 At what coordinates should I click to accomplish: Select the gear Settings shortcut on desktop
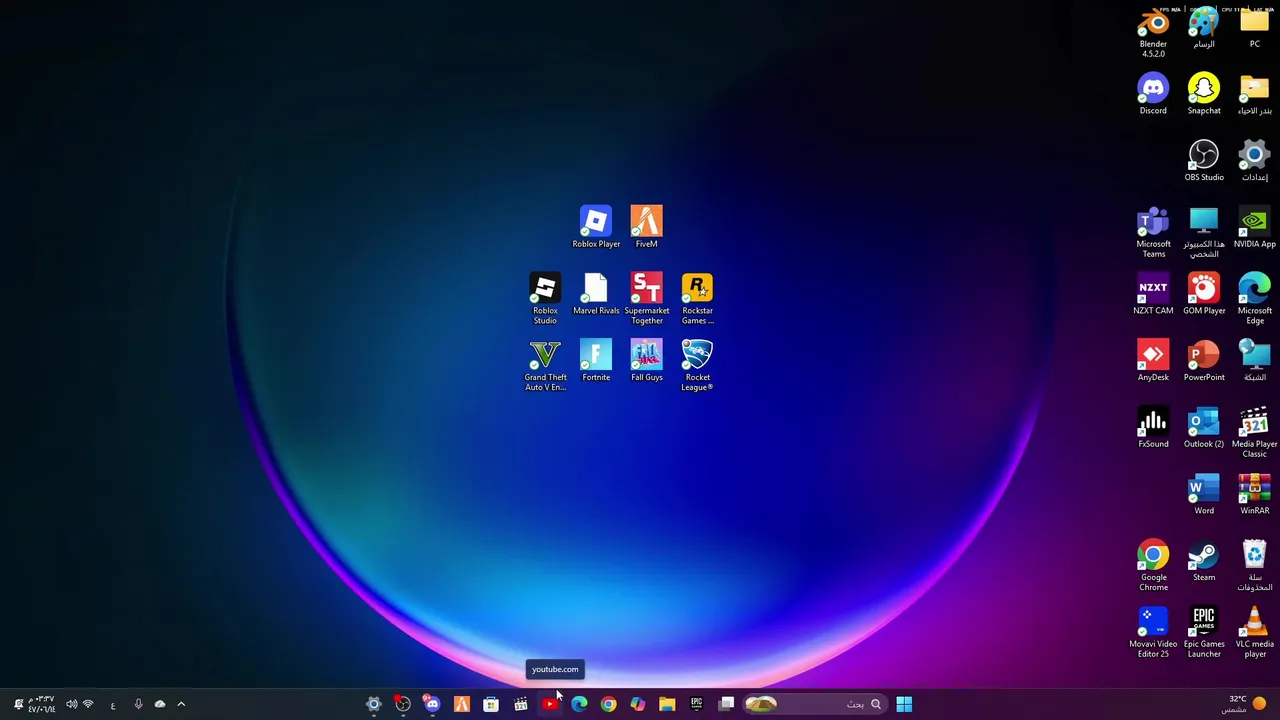tap(1254, 160)
